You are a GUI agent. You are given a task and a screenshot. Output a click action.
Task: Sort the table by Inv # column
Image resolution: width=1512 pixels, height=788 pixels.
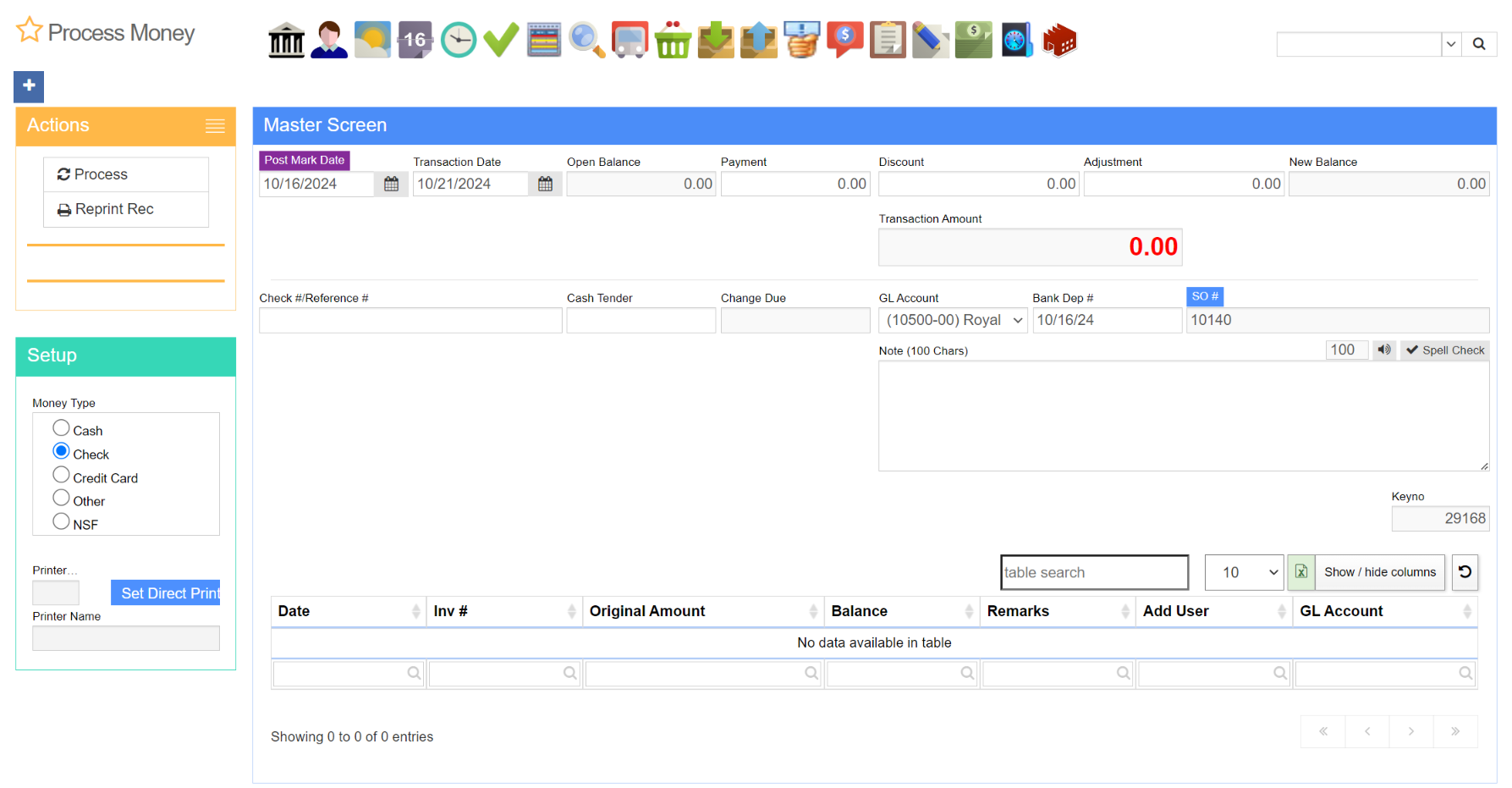(x=504, y=611)
